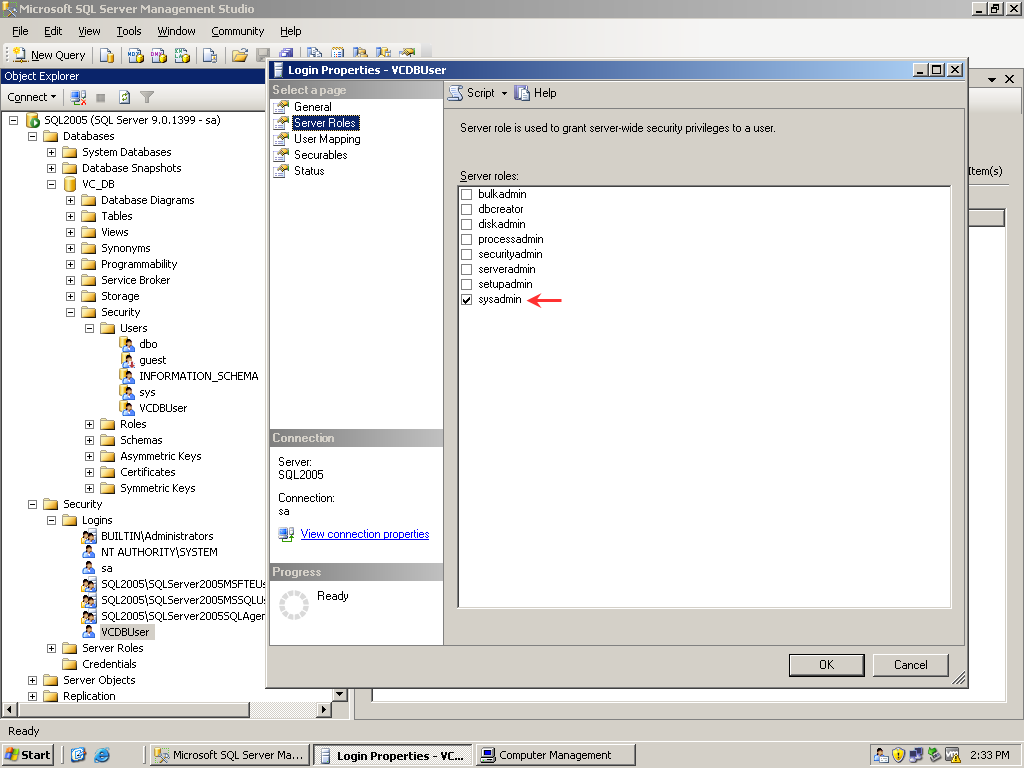
Task: Open the View connection properties link
Action: (x=364, y=534)
